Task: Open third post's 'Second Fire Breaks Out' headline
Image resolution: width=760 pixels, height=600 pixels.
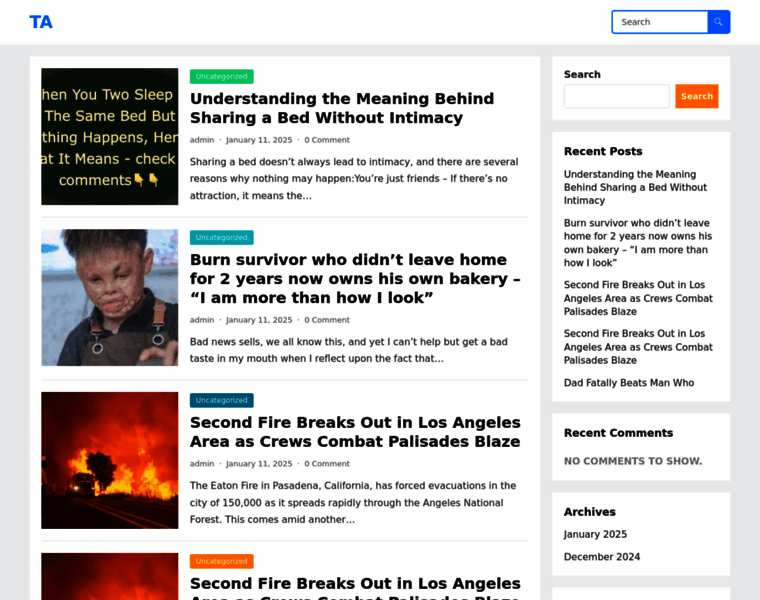Action: pyautogui.click(x=355, y=432)
